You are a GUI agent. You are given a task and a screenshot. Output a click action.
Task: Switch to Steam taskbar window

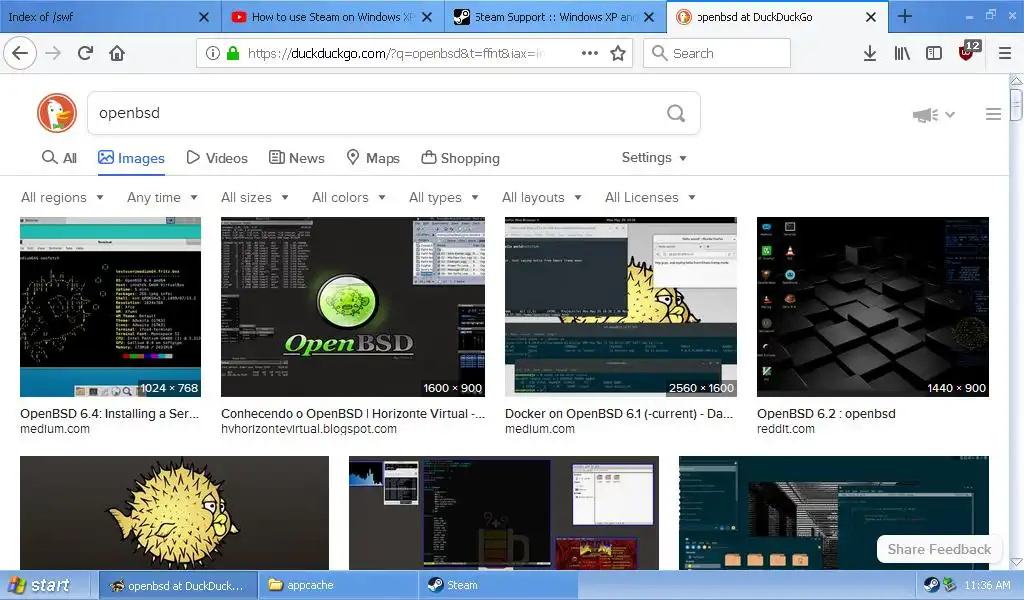pyautogui.click(x=498, y=585)
